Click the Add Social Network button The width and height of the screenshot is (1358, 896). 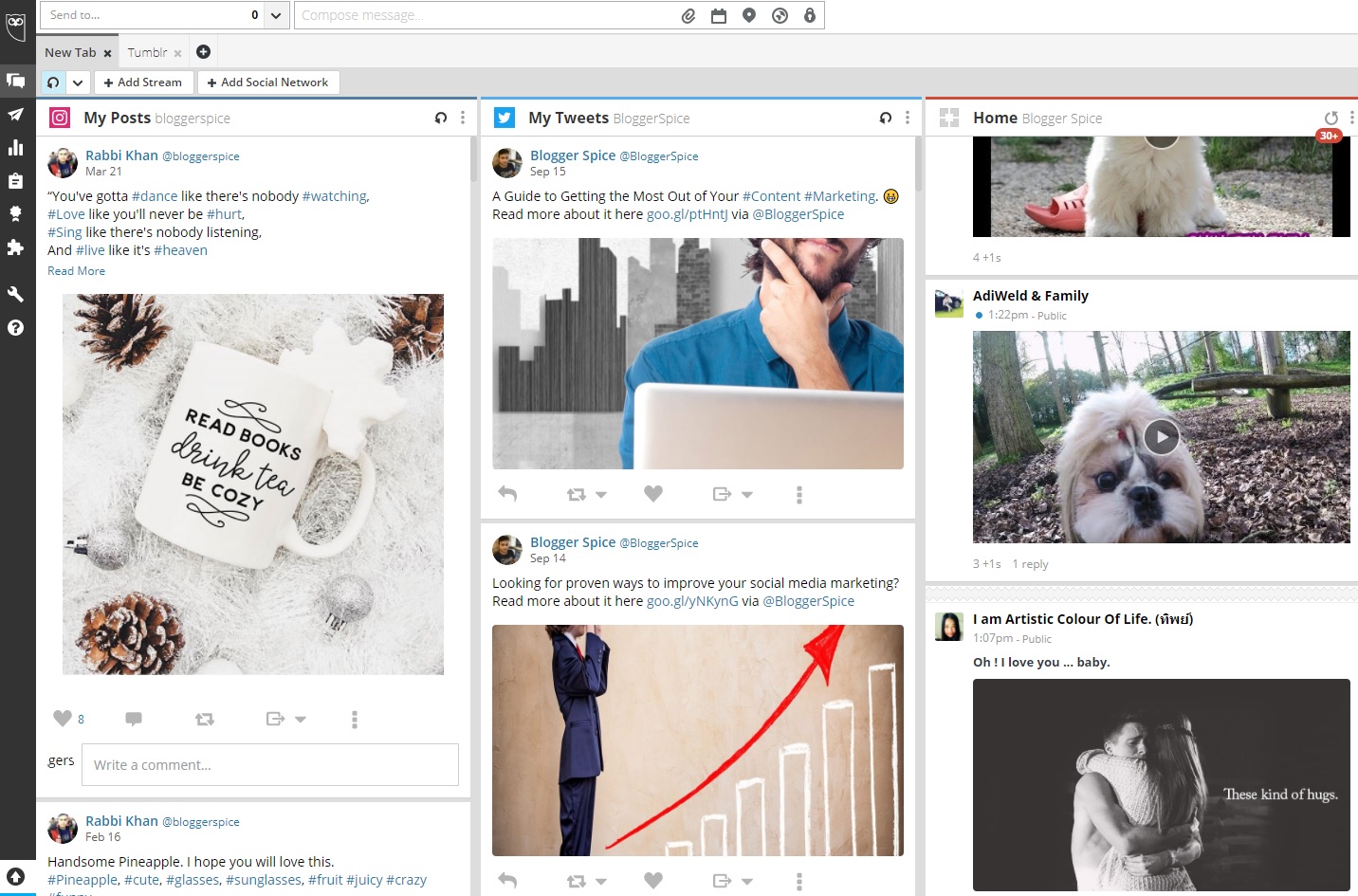(268, 82)
